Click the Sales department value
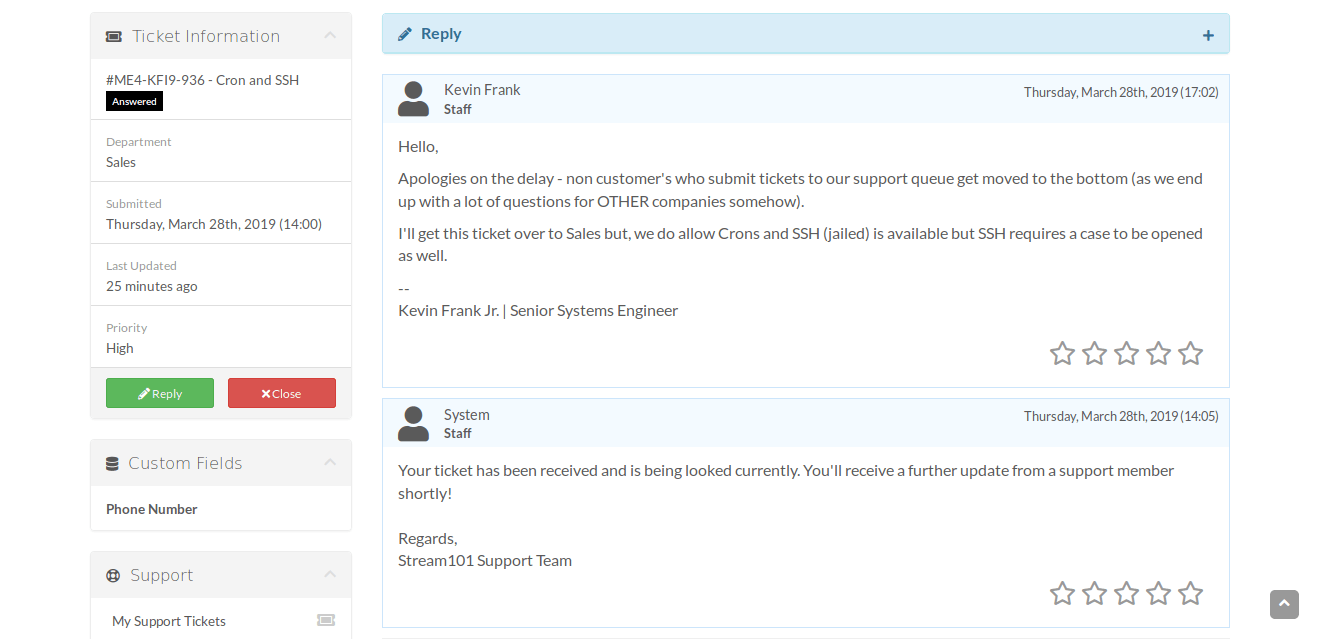 click(121, 162)
